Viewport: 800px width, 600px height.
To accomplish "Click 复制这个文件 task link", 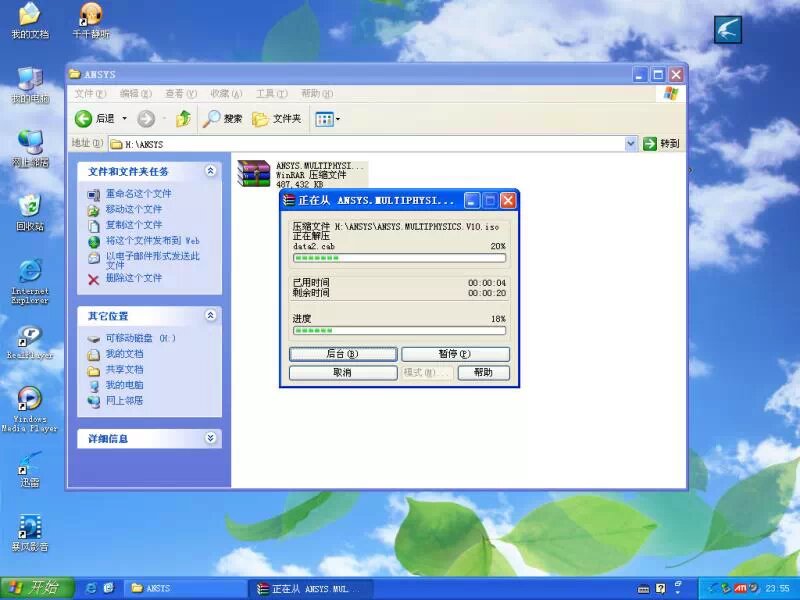I will click(134, 225).
